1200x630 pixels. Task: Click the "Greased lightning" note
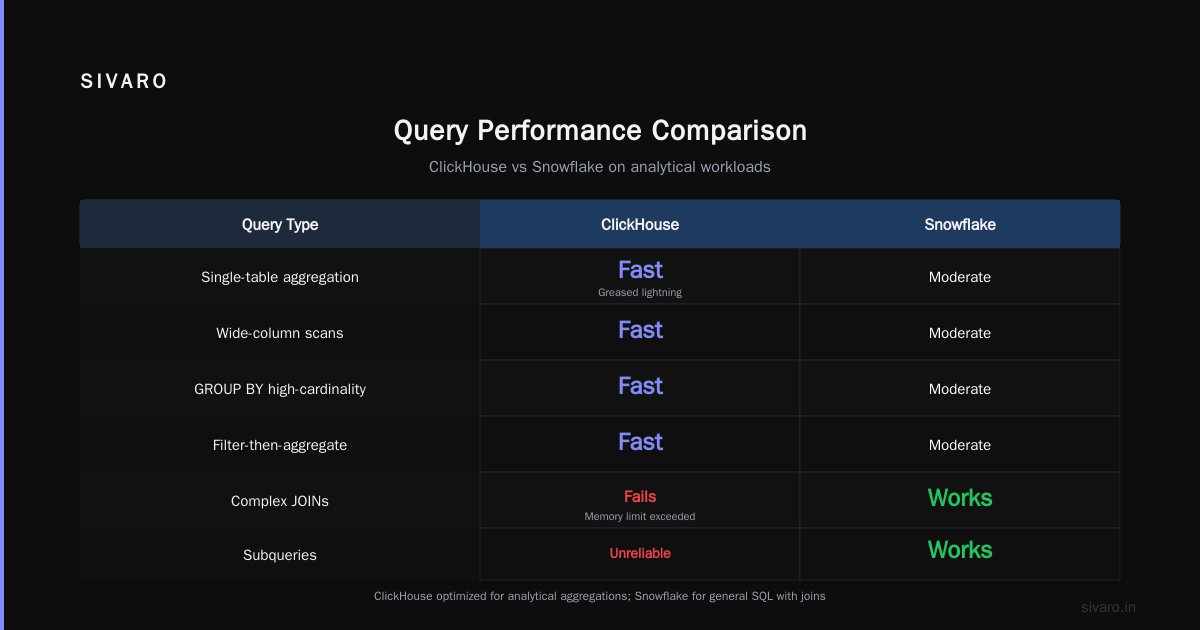coord(640,293)
